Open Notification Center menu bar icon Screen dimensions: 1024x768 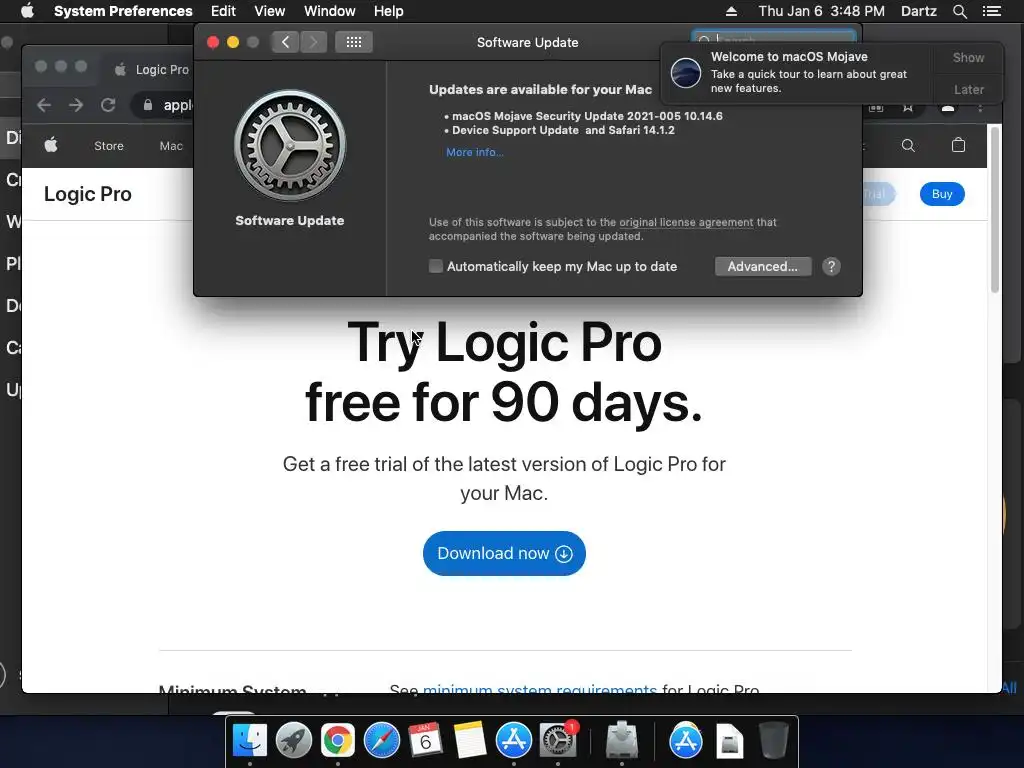point(992,11)
